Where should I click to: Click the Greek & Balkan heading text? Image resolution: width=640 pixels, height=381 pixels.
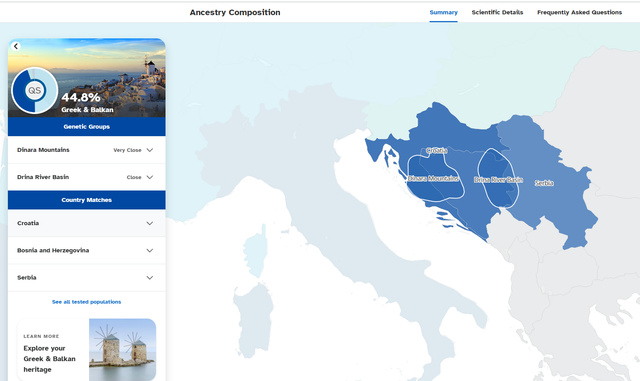click(x=87, y=110)
